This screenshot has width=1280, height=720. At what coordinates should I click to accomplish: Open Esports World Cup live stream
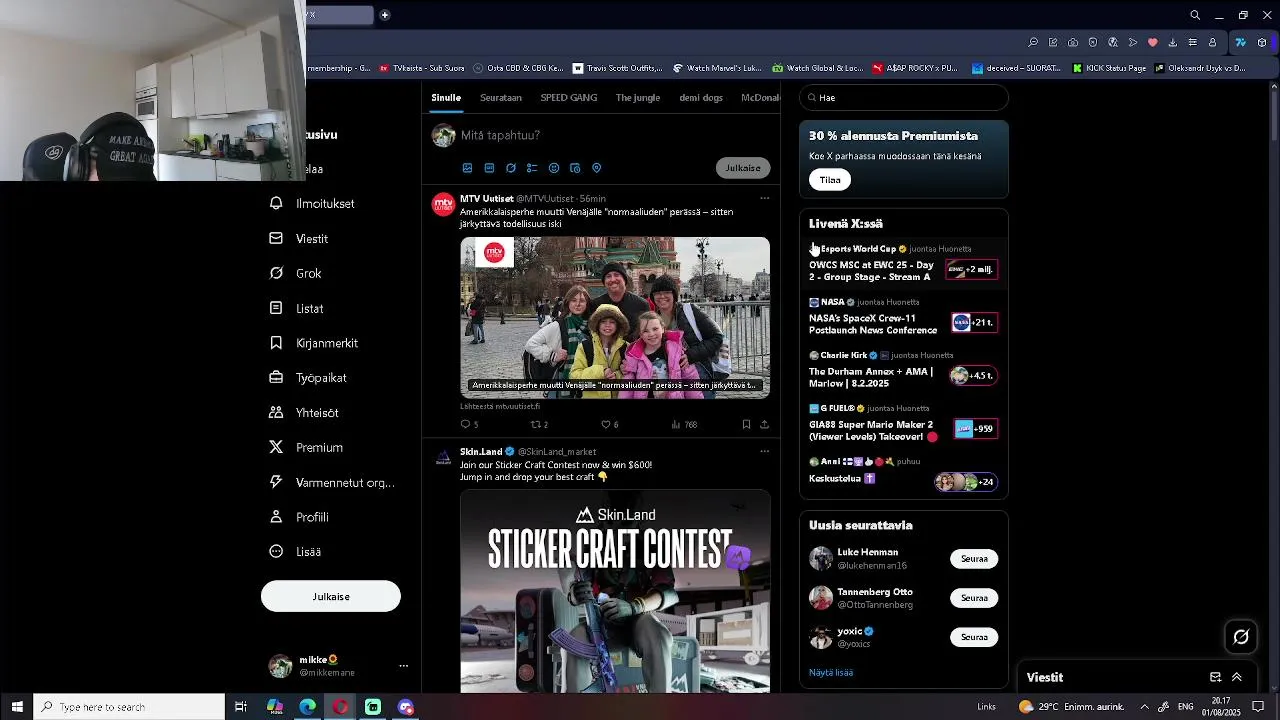click(903, 264)
